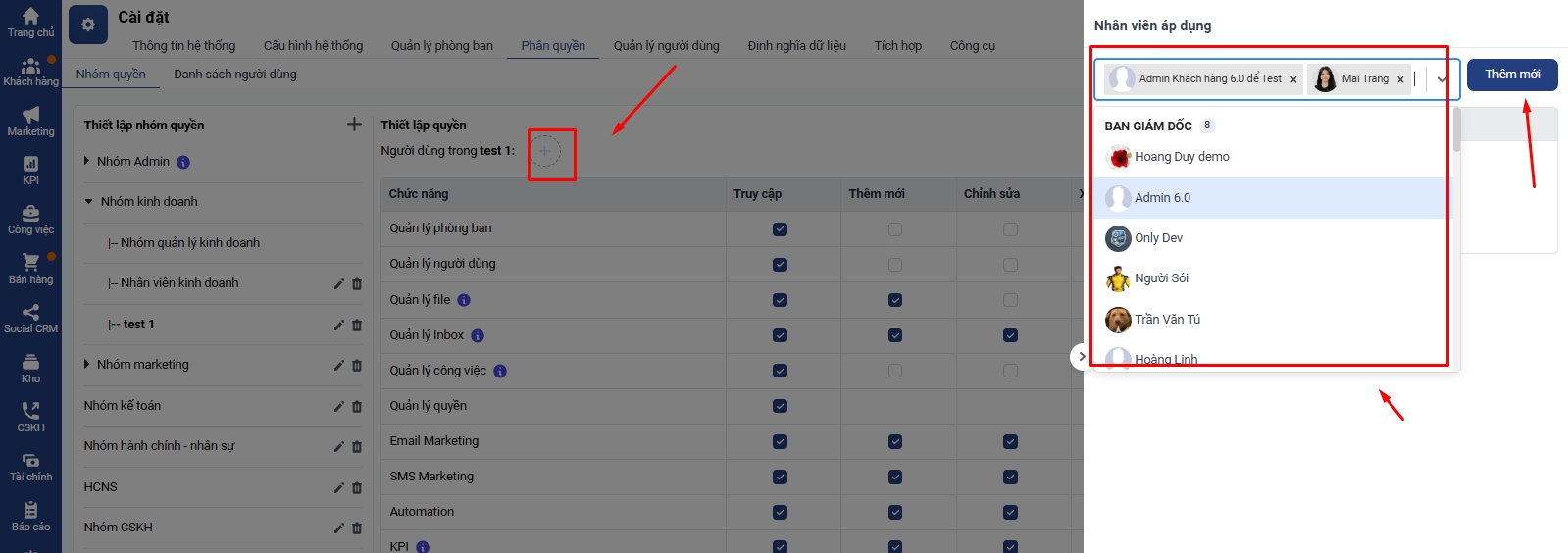The height and width of the screenshot is (553, 1568).
Task: Open the Social CRM sidebar icon
Action: click(x=30, y=318)
